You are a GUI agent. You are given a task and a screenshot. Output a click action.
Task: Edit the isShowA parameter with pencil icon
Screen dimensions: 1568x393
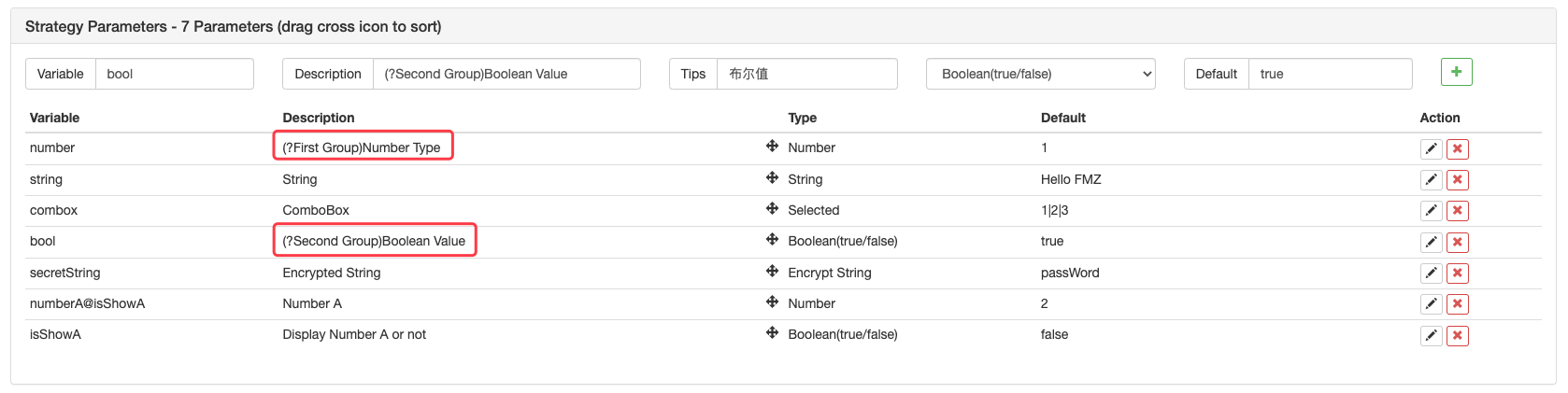(x=1431, y=336)
